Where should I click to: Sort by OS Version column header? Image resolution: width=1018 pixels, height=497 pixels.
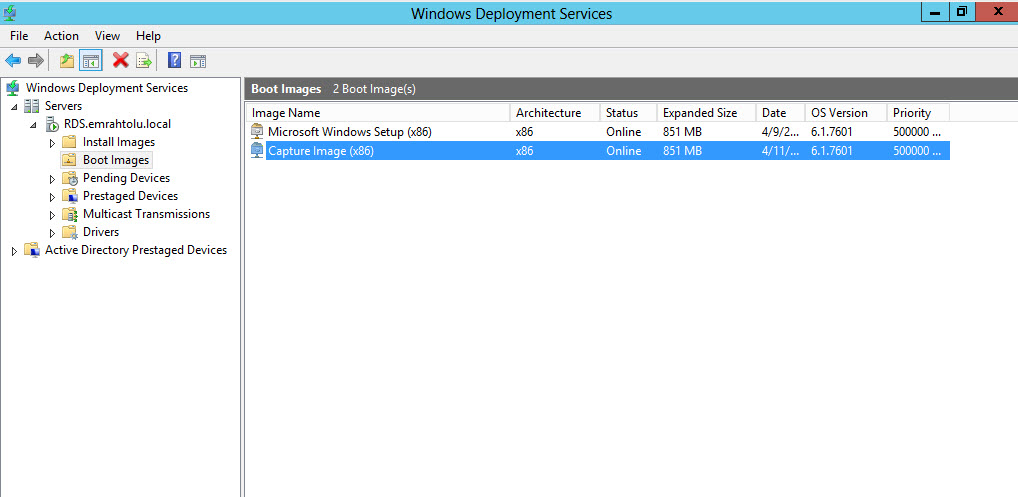(846, 113)
